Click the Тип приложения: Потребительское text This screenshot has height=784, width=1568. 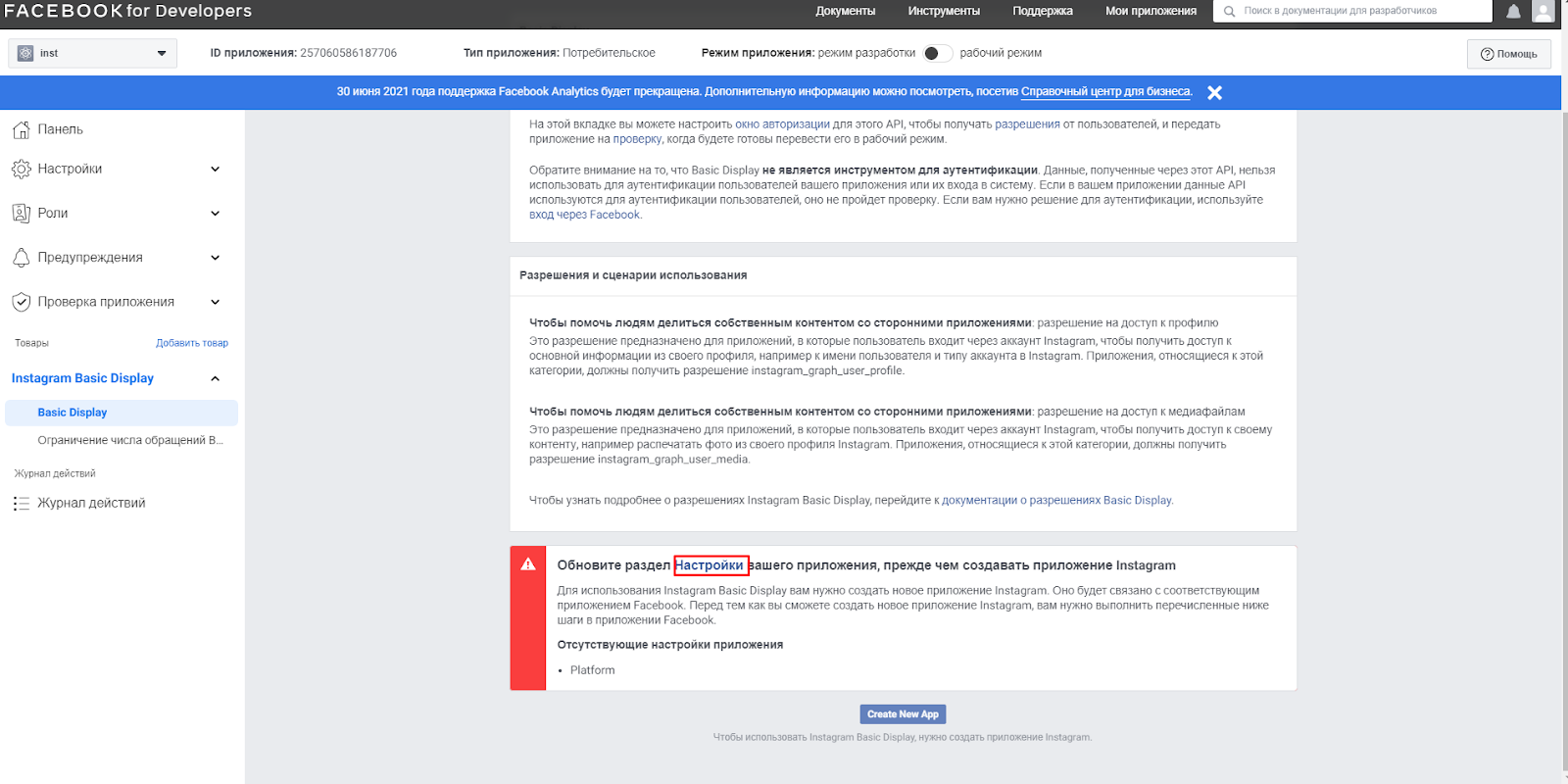[x=560, y=53]
